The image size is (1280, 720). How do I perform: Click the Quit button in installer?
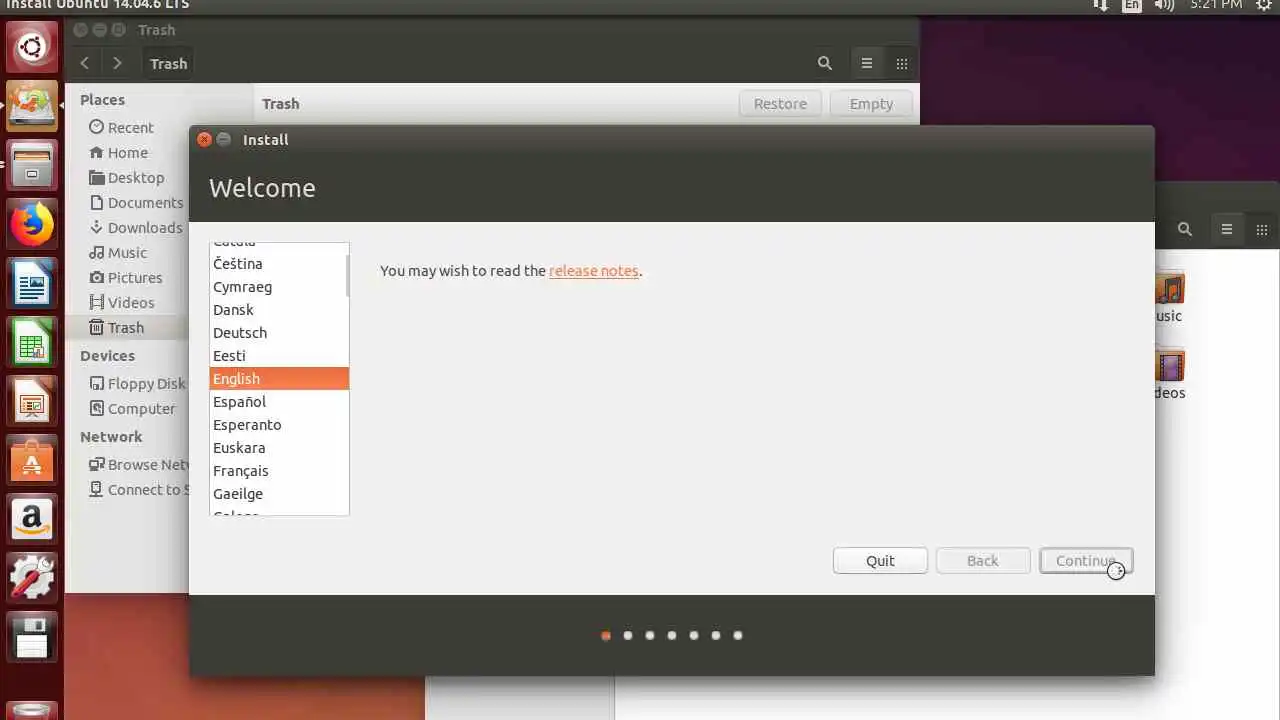(x=880, y=561)
